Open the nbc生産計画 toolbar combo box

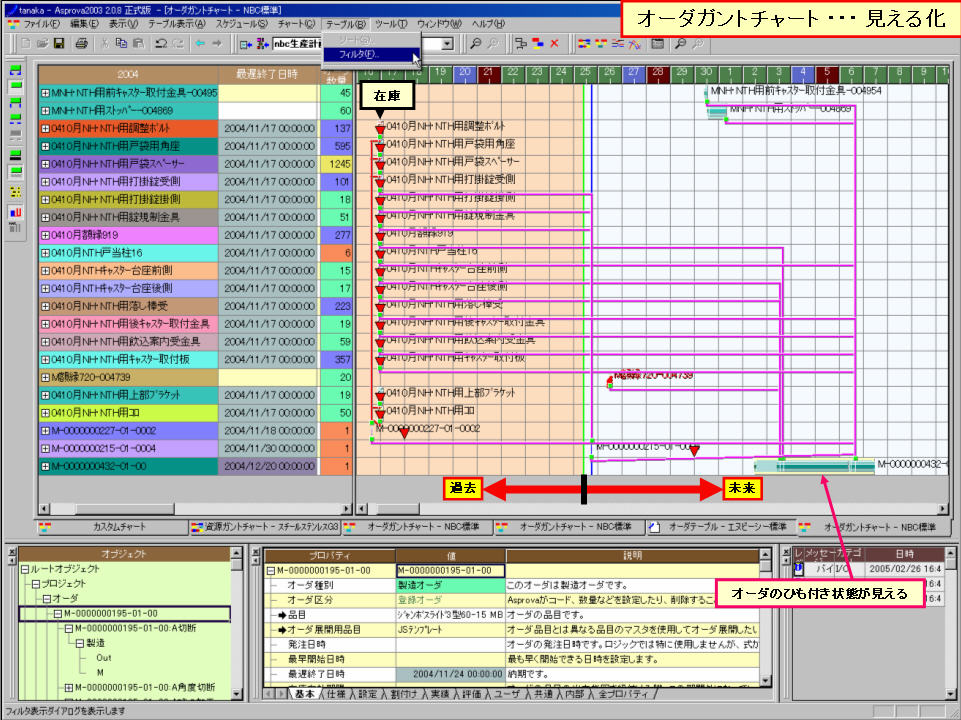coord(300,44)
